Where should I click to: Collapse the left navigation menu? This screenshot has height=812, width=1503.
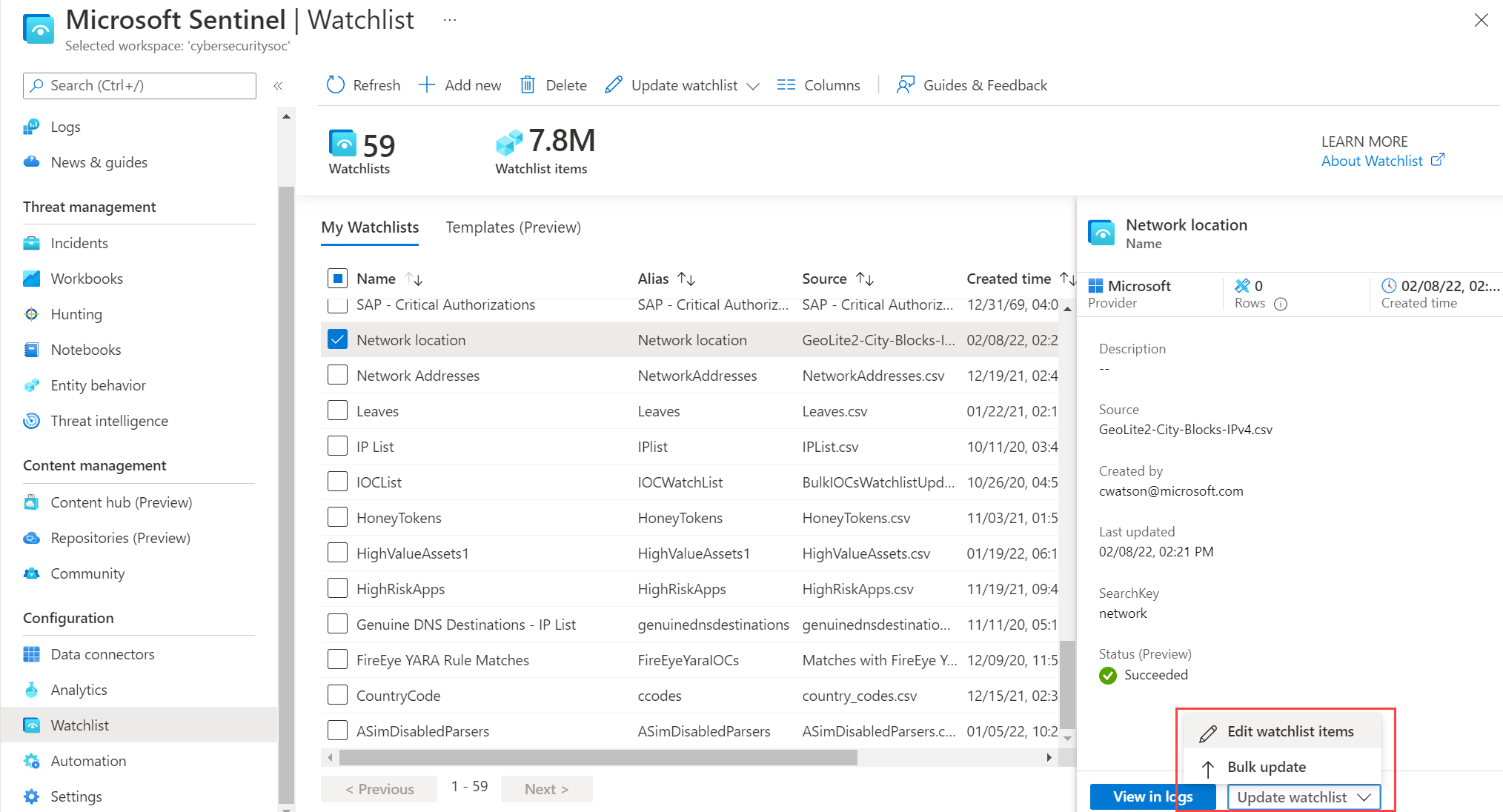pos(278,86)
